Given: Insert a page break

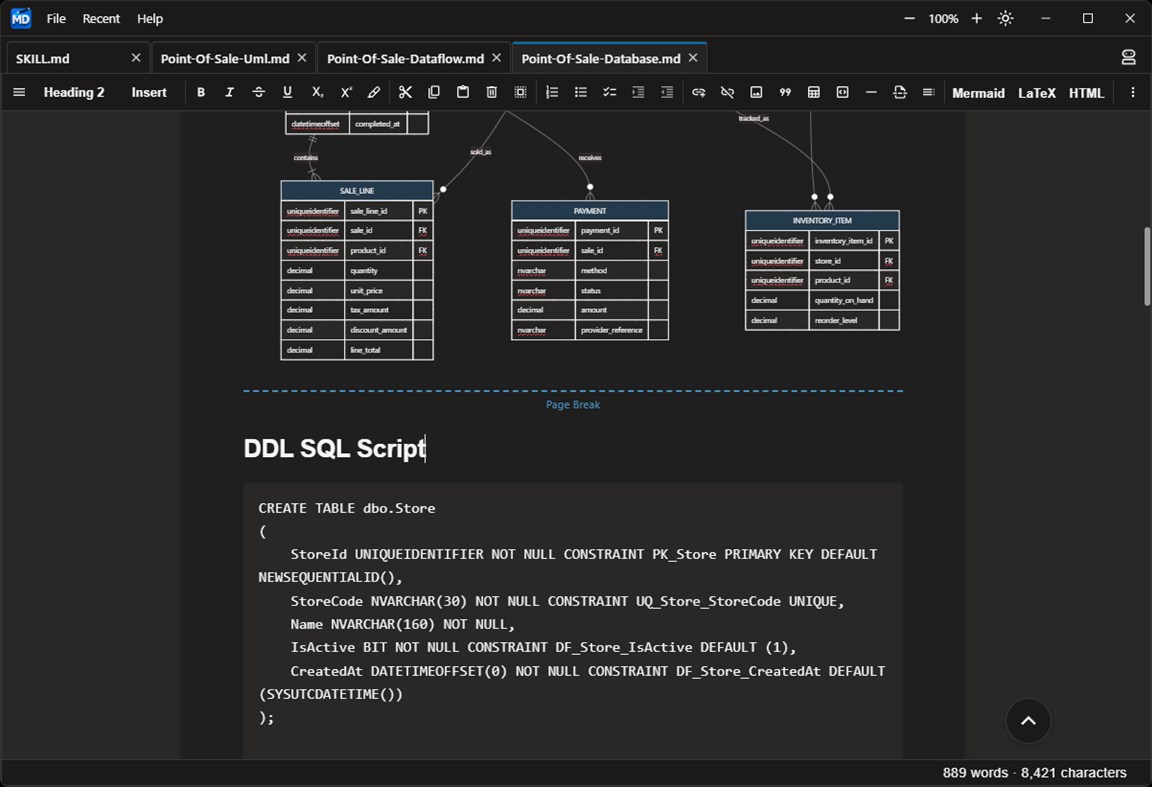Looking at the screenshot, I should click(x=900, y=93).
